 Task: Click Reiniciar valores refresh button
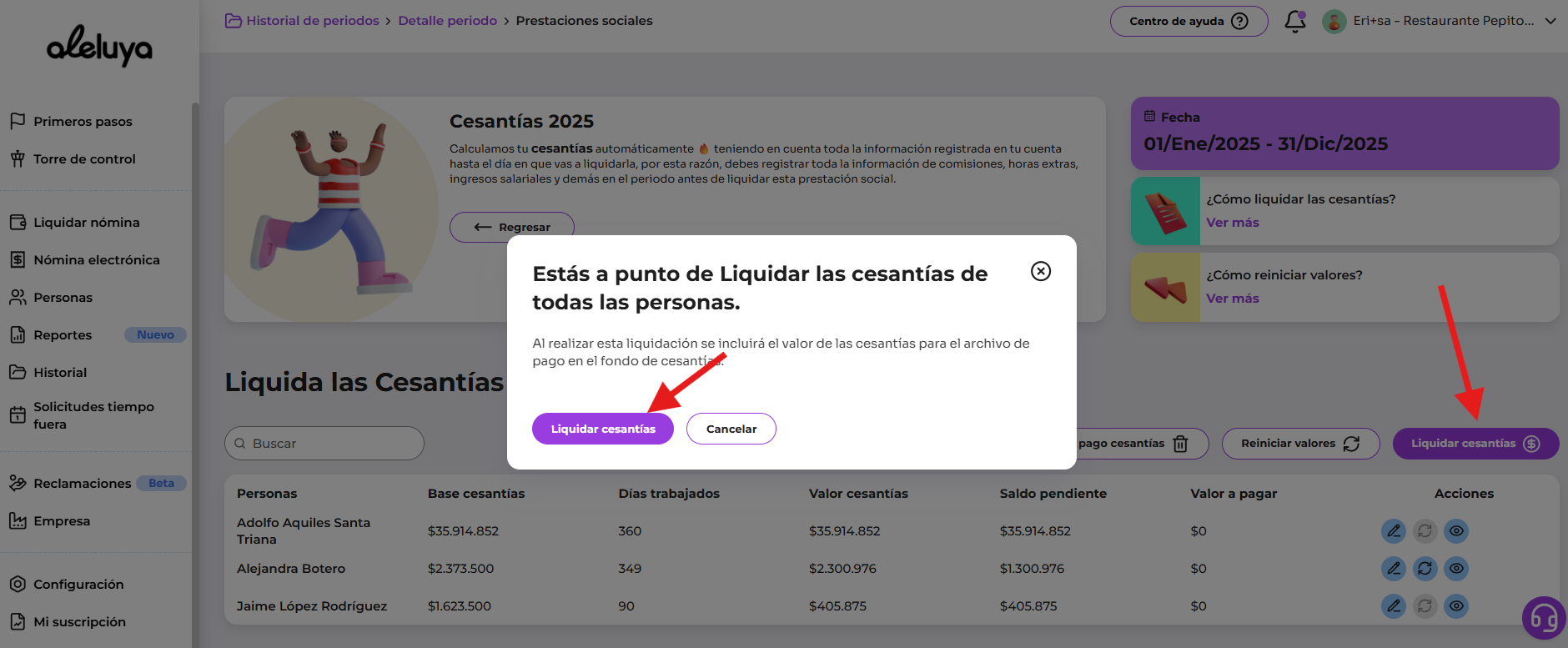click(x=1299, y=444)
